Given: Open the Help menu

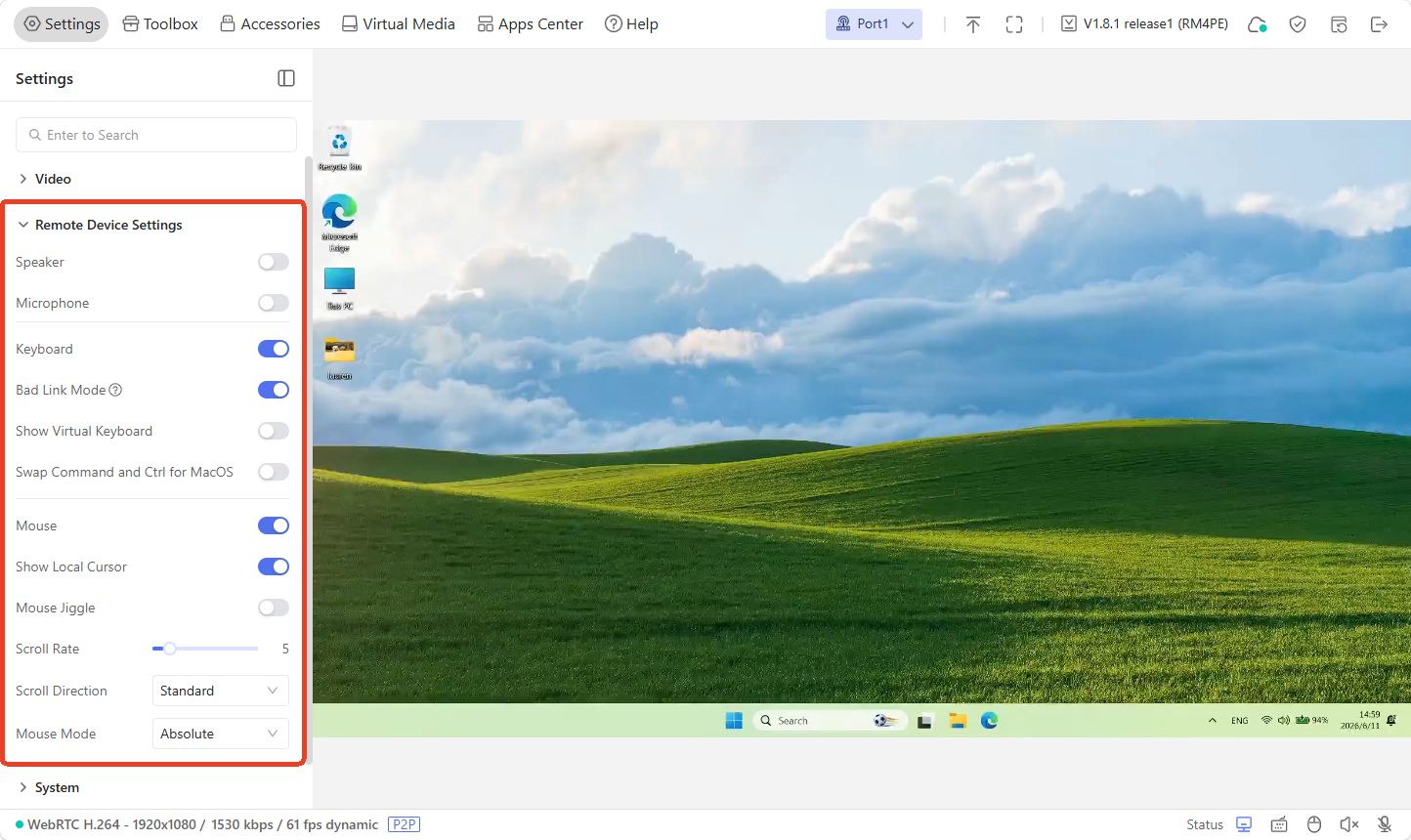Looking at the screenshot, I should 631,23.
